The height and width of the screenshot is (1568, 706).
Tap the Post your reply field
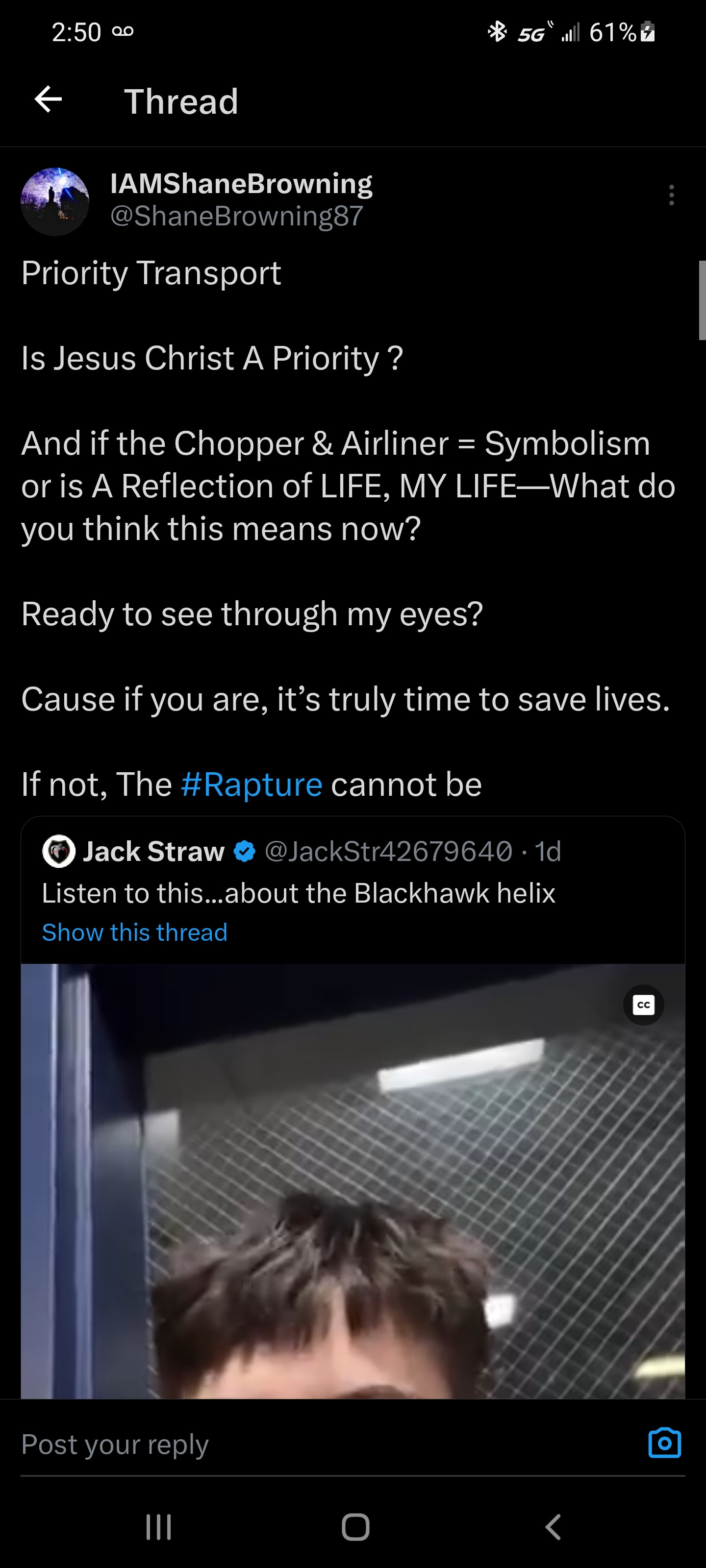point(304,1445)
